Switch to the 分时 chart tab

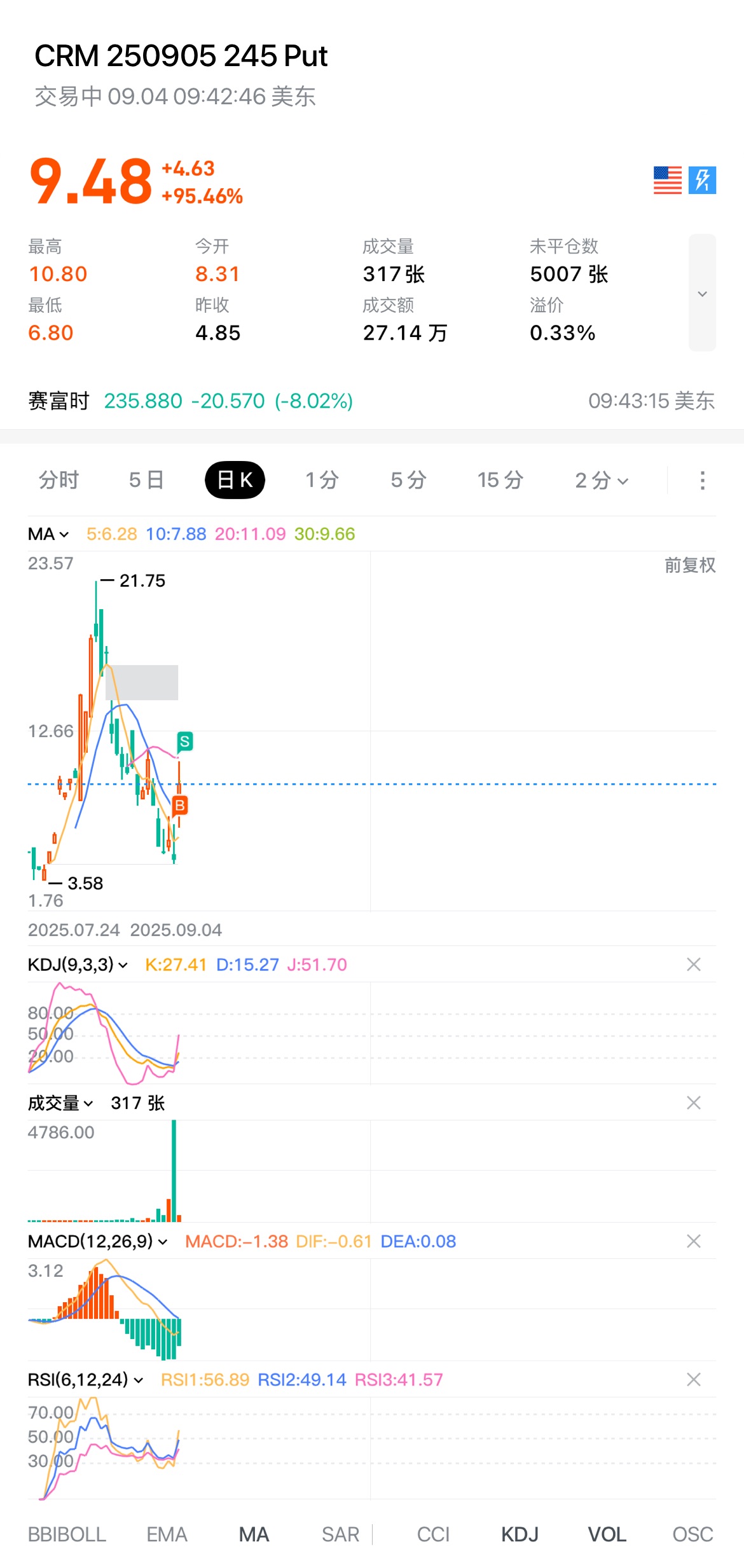59,481
